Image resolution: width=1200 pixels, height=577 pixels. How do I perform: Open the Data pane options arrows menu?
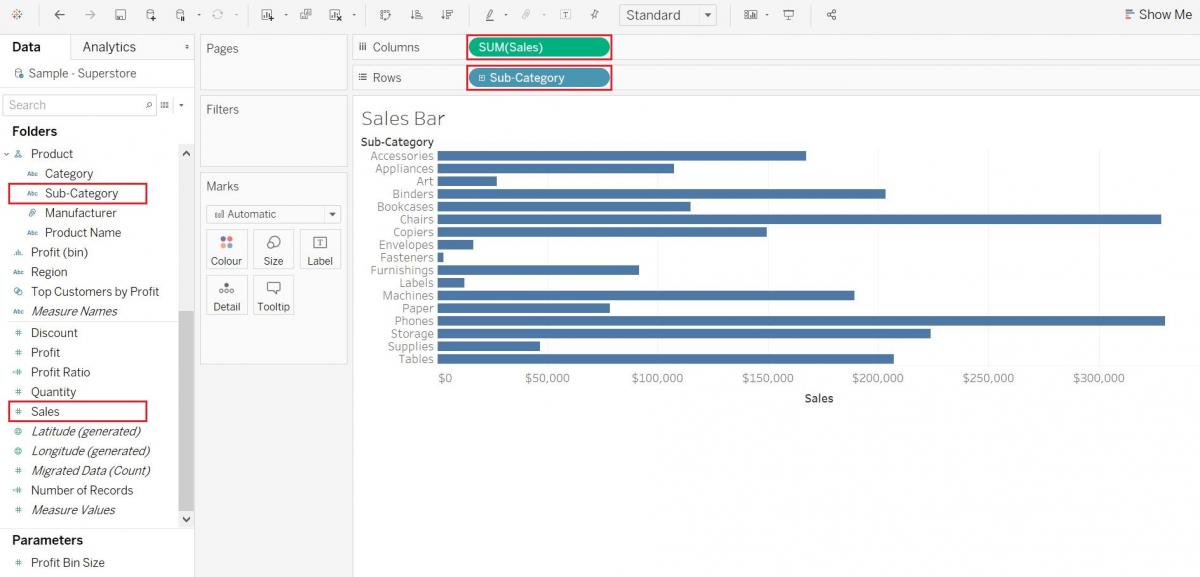tap(187, 47)
